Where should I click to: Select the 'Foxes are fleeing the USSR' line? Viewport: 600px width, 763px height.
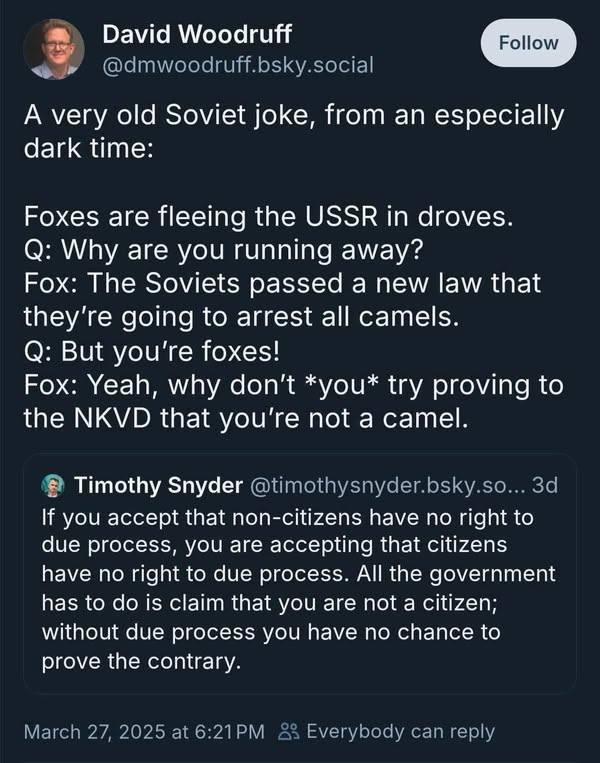pos(269,217)
